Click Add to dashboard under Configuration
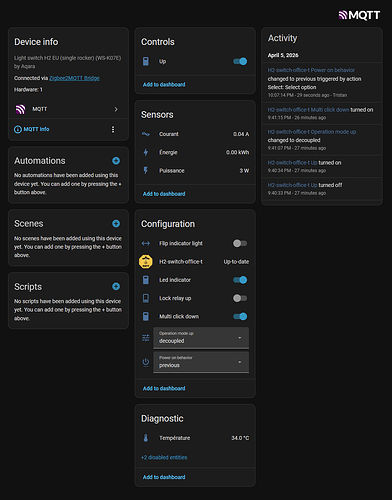Image resolution: width=392 pixels, height=500 pixels. pyautogui.click(x=164, y=389)
